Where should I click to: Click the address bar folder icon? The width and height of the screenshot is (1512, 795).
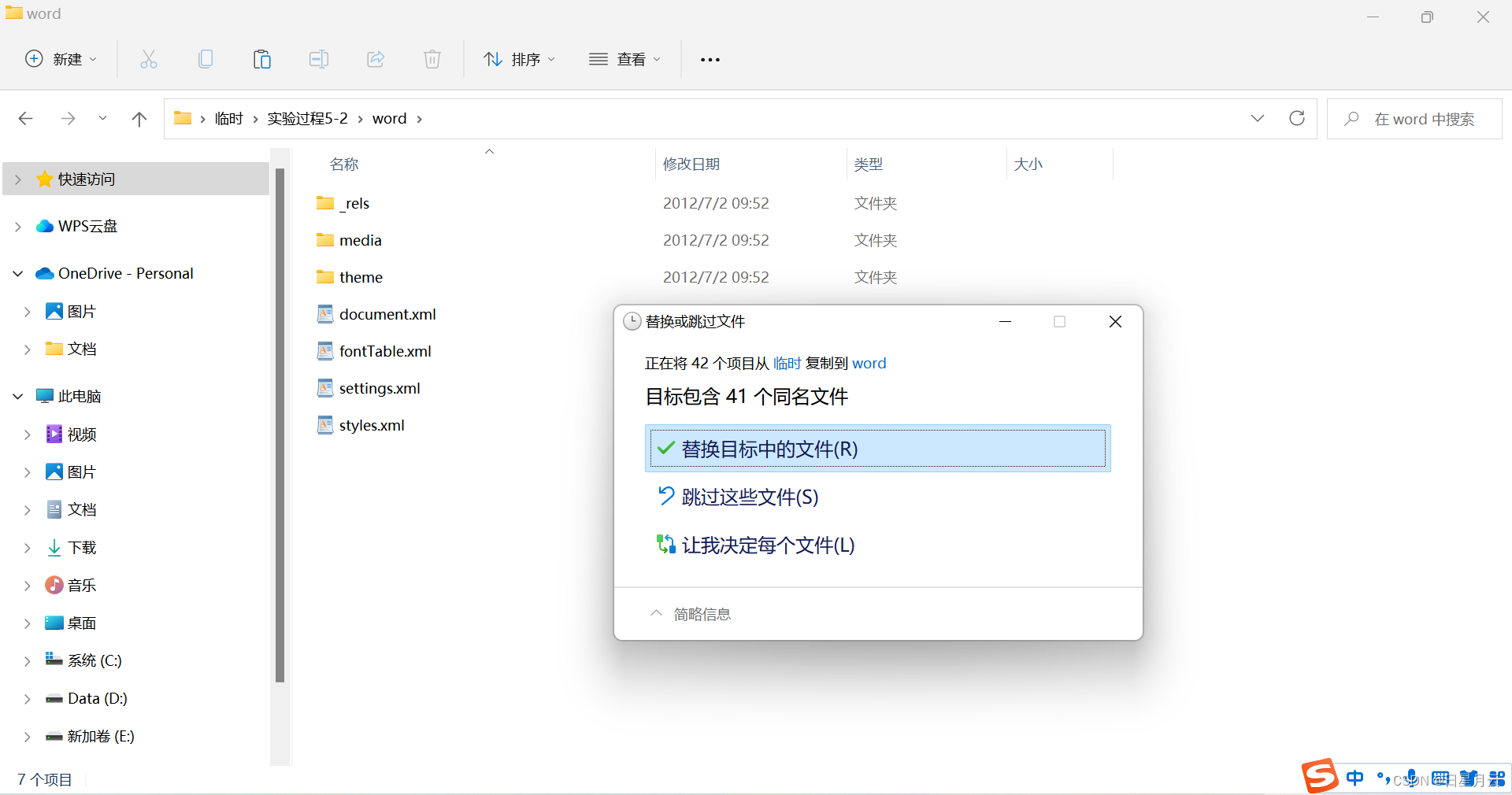point(183,118)
